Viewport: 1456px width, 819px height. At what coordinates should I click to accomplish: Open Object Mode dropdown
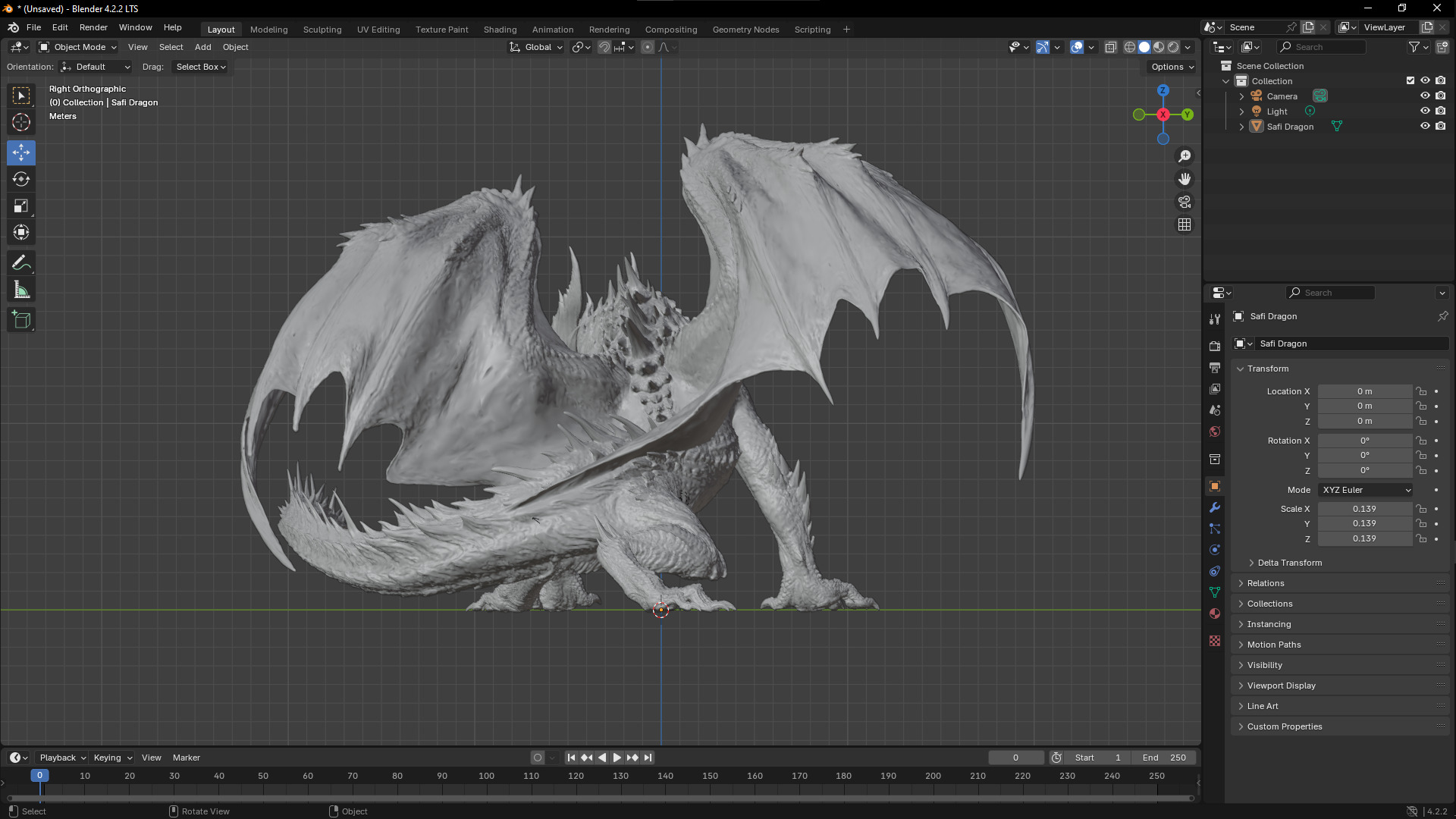(78, 47)
